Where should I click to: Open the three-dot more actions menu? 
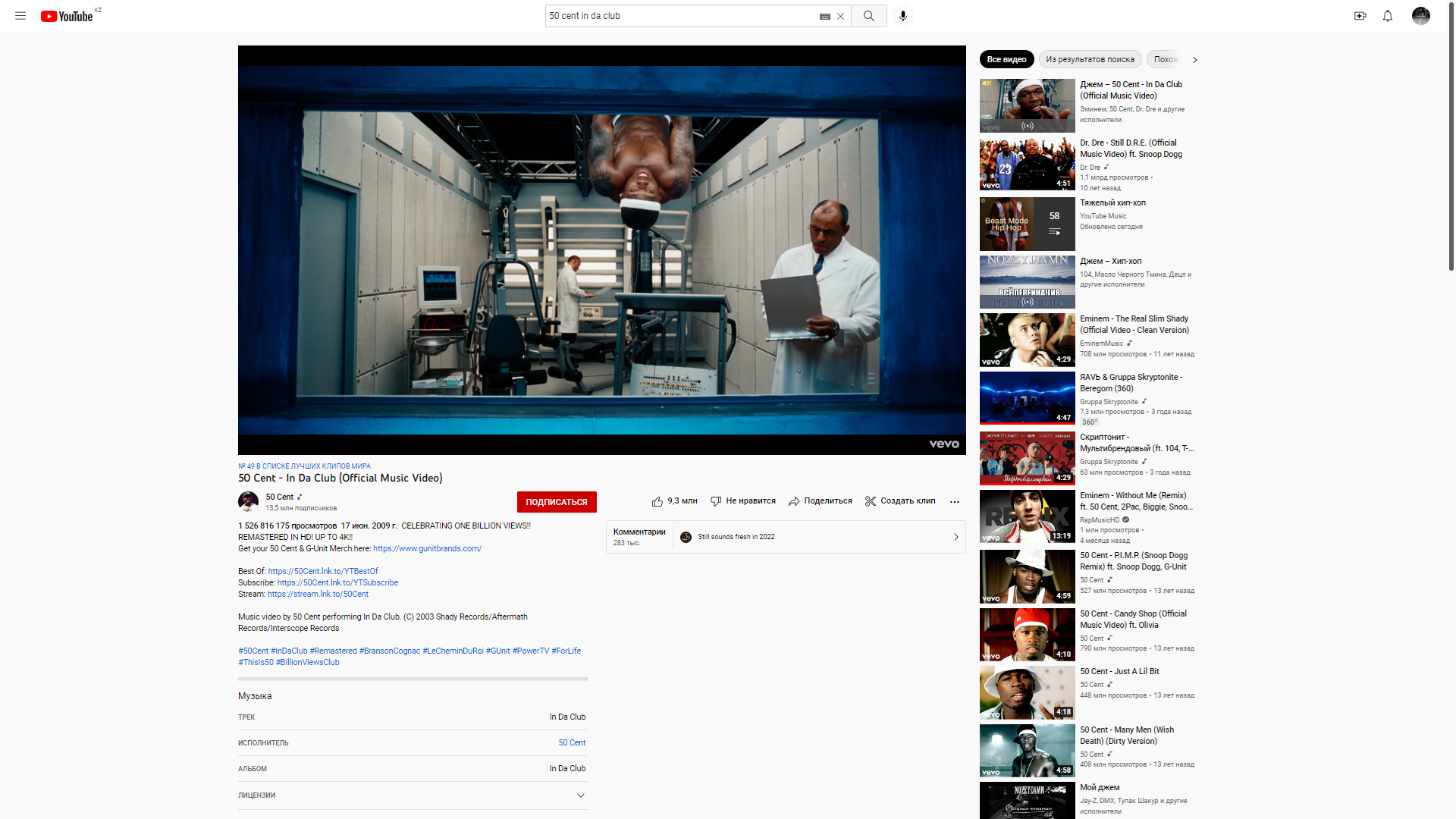[x=955, y=501]
